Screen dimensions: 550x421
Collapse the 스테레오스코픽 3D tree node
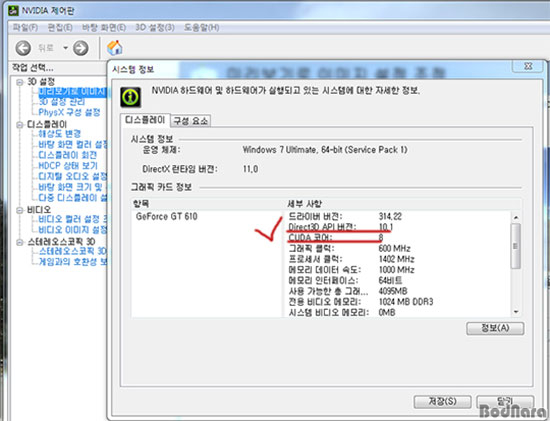20,242
